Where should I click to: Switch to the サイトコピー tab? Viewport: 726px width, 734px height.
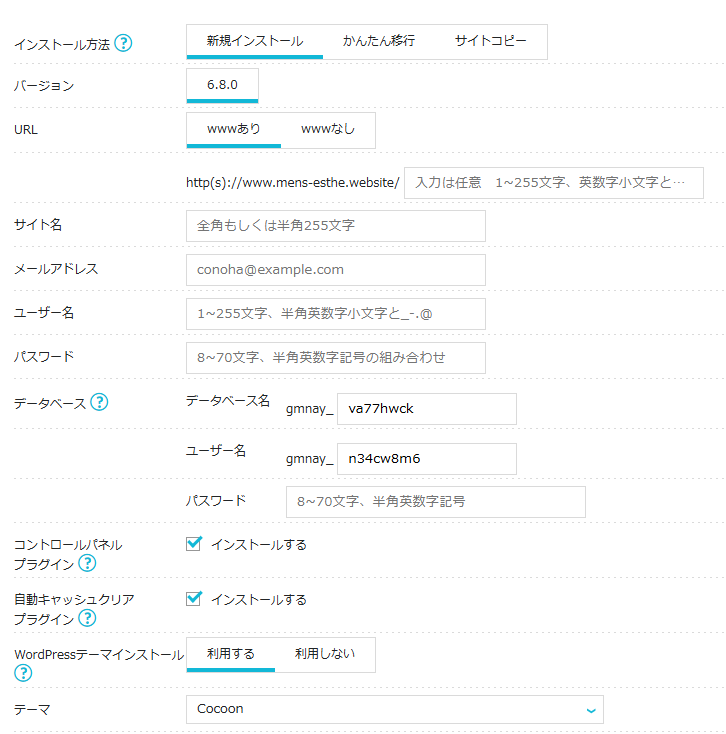(490, 41)
